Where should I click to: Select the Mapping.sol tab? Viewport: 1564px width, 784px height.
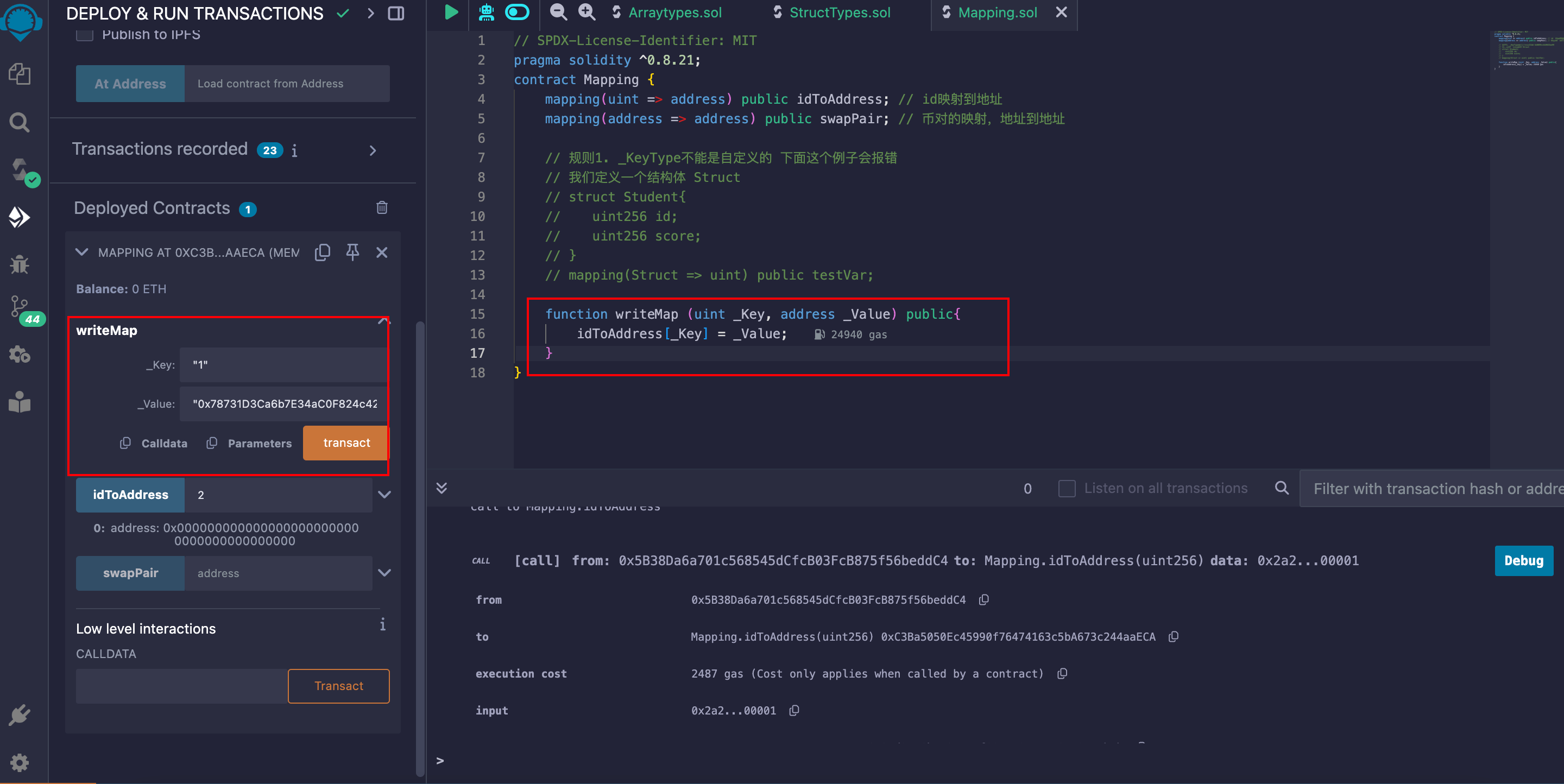tap(998, 12)
